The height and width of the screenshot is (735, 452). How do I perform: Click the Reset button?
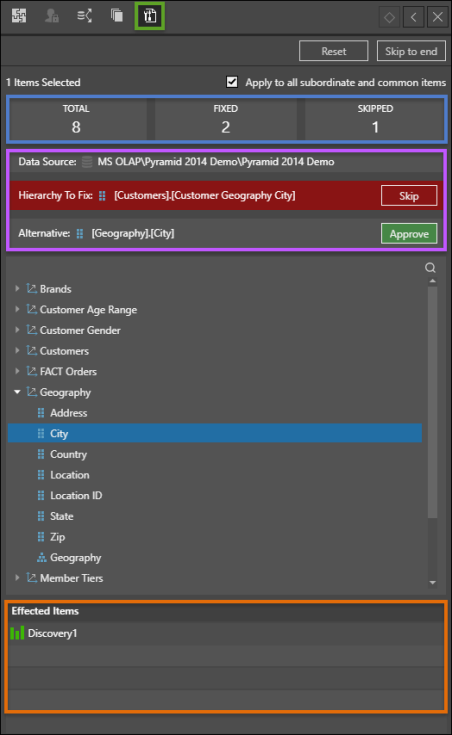point(333,51)
